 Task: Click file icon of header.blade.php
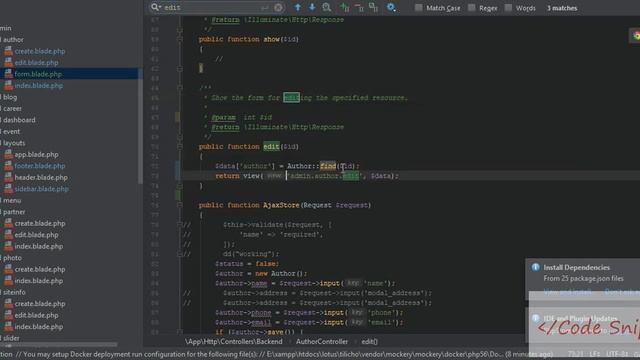click(8, 177)
